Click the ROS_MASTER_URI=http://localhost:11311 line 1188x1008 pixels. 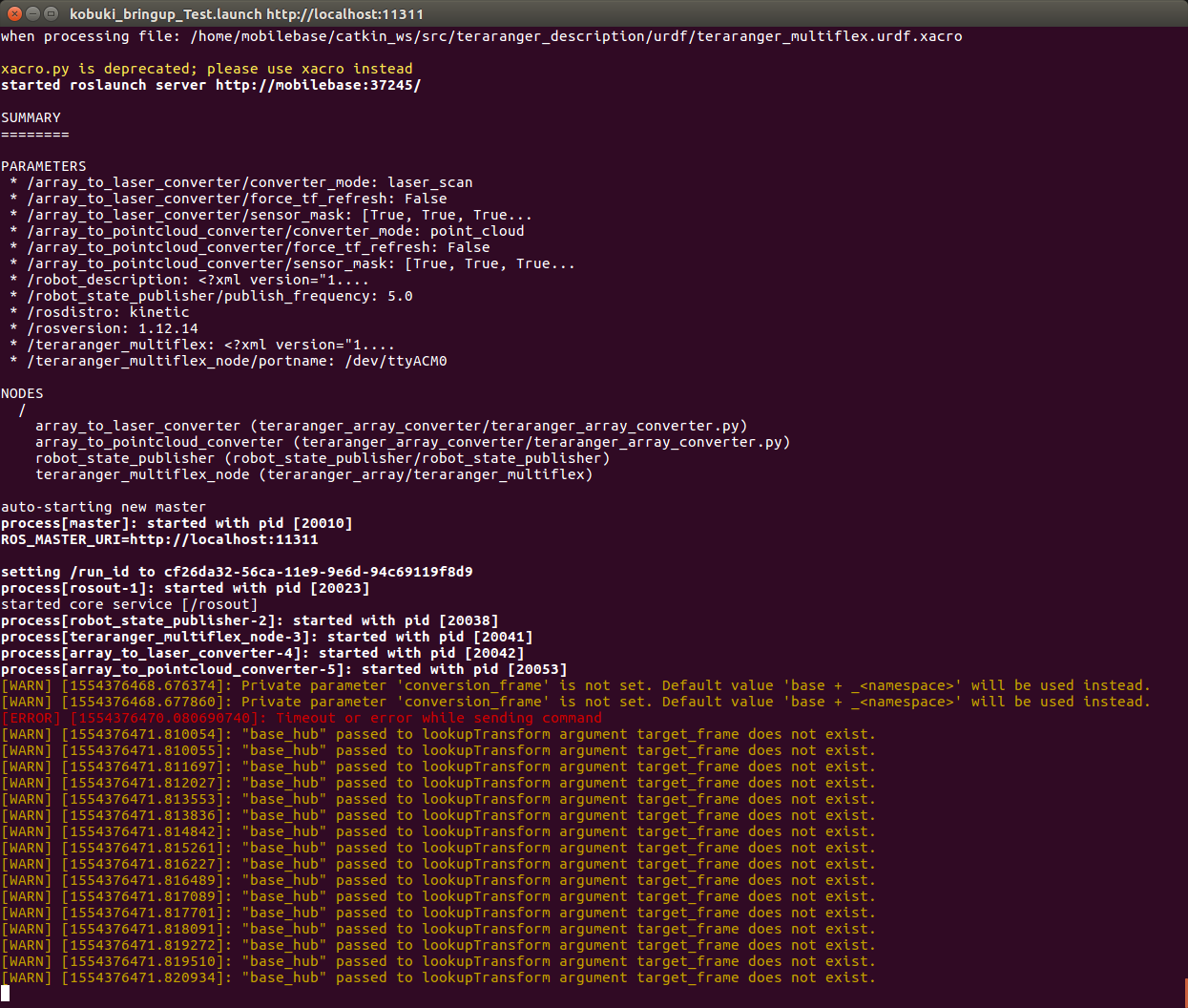coord(159,539)
